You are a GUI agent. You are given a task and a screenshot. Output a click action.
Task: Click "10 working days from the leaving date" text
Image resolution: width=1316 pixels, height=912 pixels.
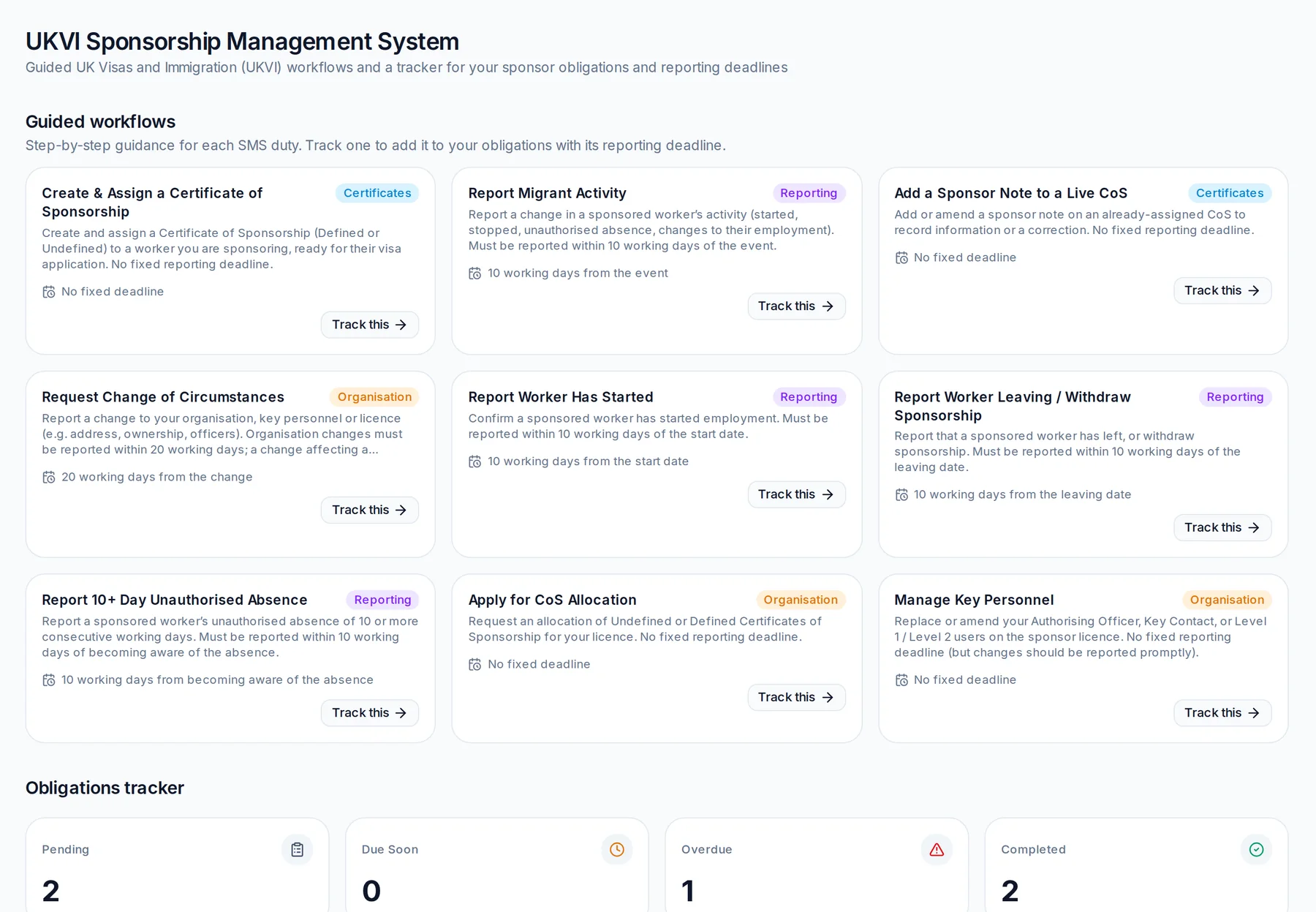[1022, 495]
